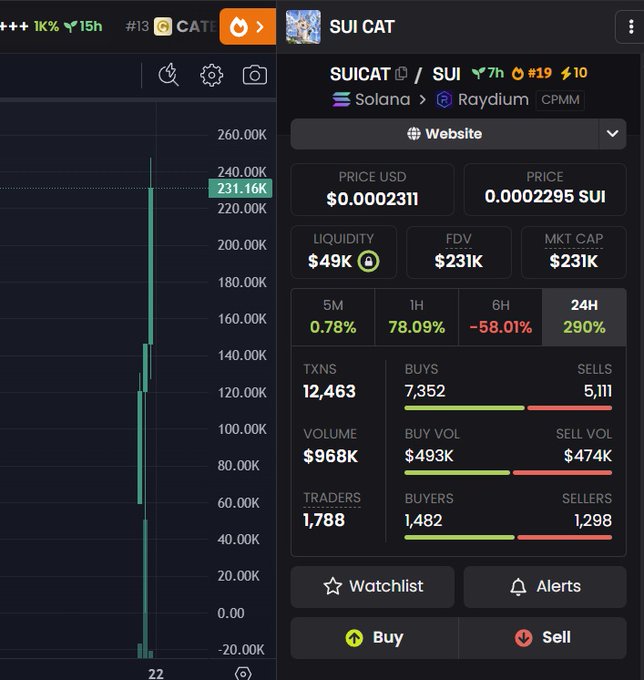Click the TXNS 12,463 value
The height and width of the screenshot is (680, 644).
click(x=329, y=392)
